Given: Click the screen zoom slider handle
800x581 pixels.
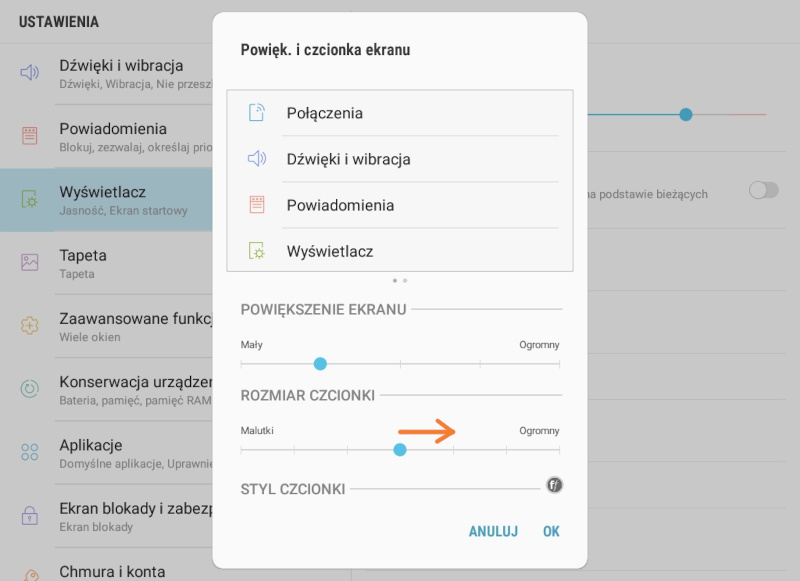Looking at the screenshot, I should (x=320, y=364).
